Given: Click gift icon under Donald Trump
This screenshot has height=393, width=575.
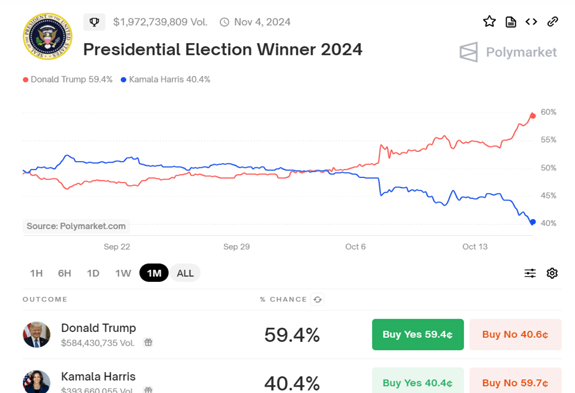Looking at the screenshot, I should tap(148, 342).
